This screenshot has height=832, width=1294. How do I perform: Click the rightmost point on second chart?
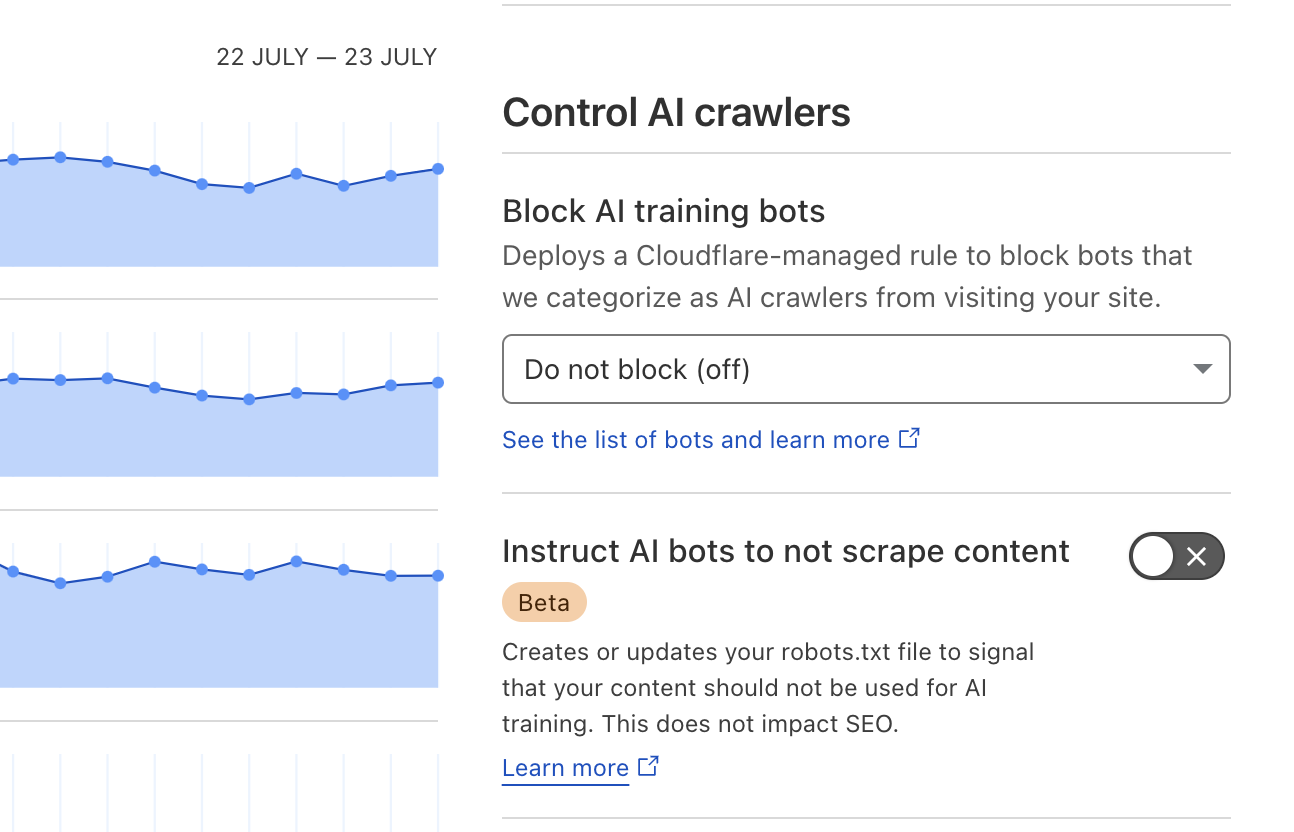click(x=438, y=382)
